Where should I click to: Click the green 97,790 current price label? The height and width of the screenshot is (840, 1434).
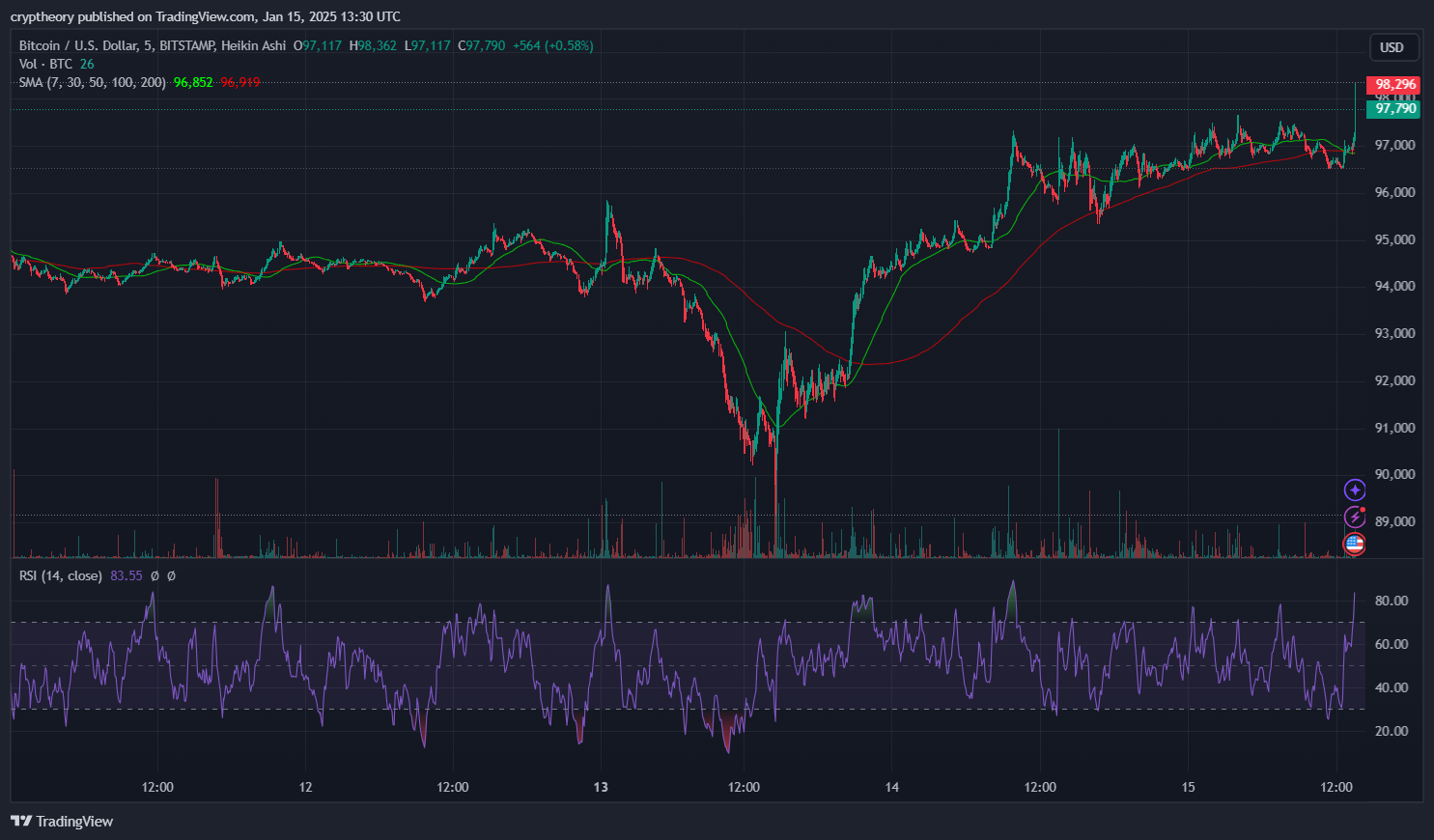1393,108
